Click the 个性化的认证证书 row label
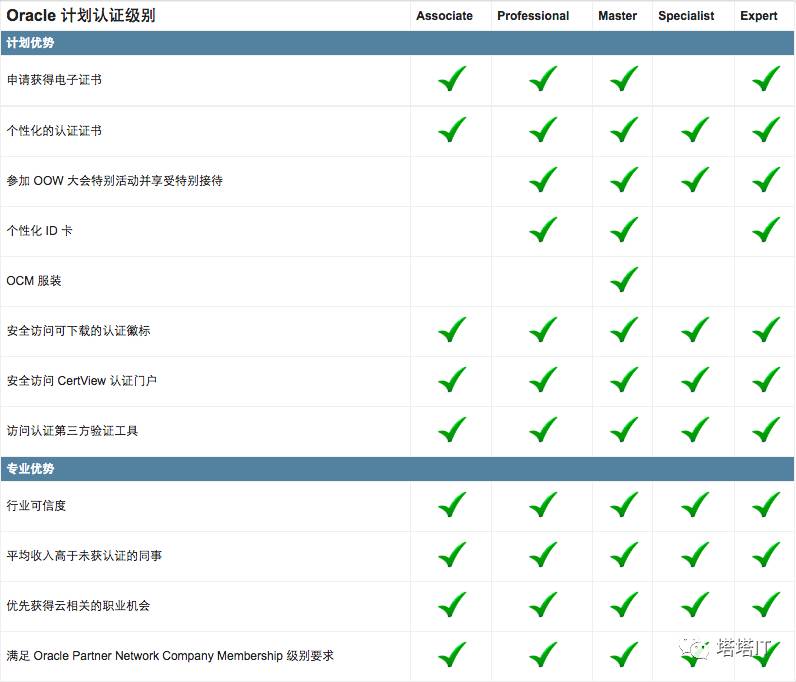The width and height of the screenshot is (796, 682). pyautogui.click(x=54, y=131)
